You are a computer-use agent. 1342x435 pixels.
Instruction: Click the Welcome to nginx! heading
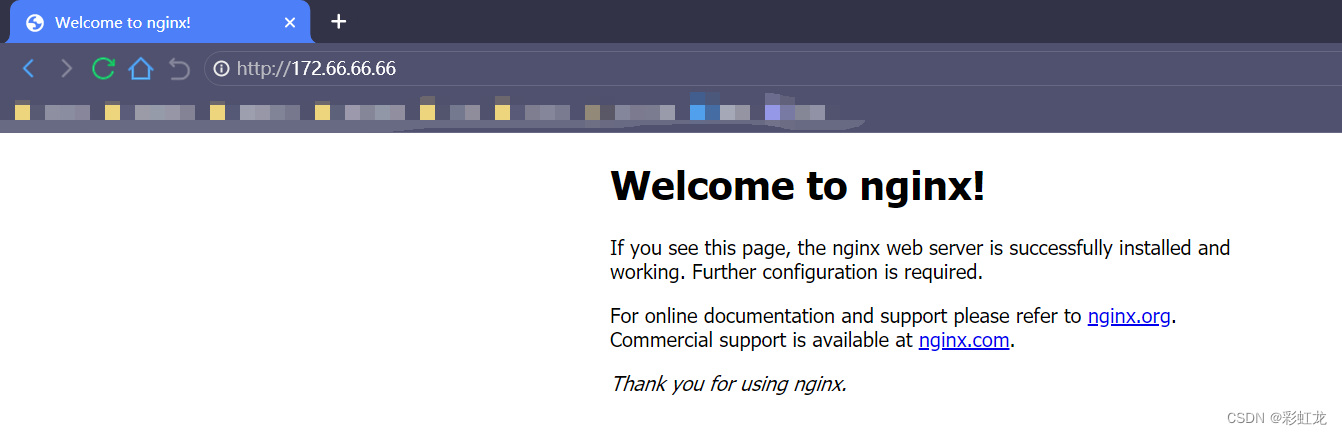(797, 186)
